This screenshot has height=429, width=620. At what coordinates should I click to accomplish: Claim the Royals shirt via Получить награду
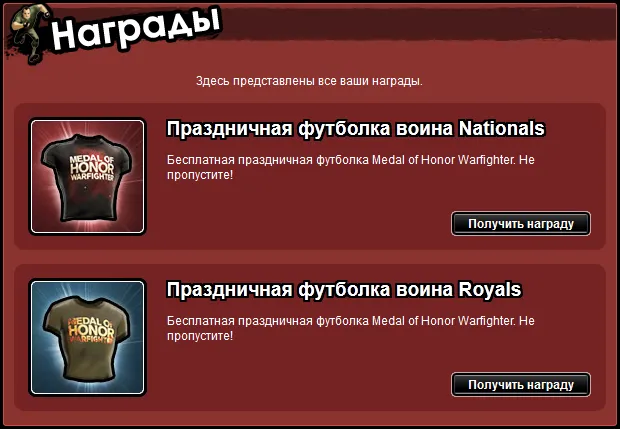[521, 384]
